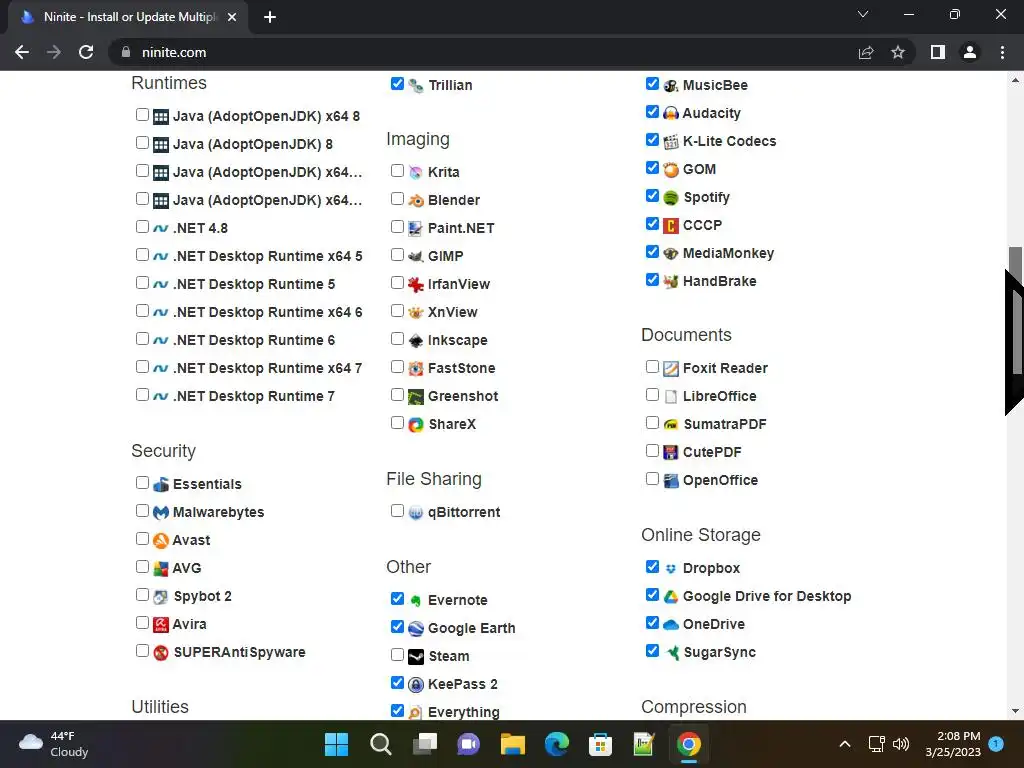Launch Microsoft Edge from the taskbar
This screenshot has height=768, width=1024.
[x=556, y=744]
